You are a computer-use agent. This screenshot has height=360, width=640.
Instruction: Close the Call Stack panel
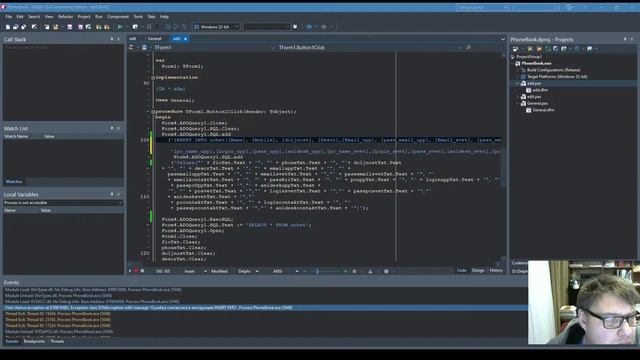click(x=119, y=39)
